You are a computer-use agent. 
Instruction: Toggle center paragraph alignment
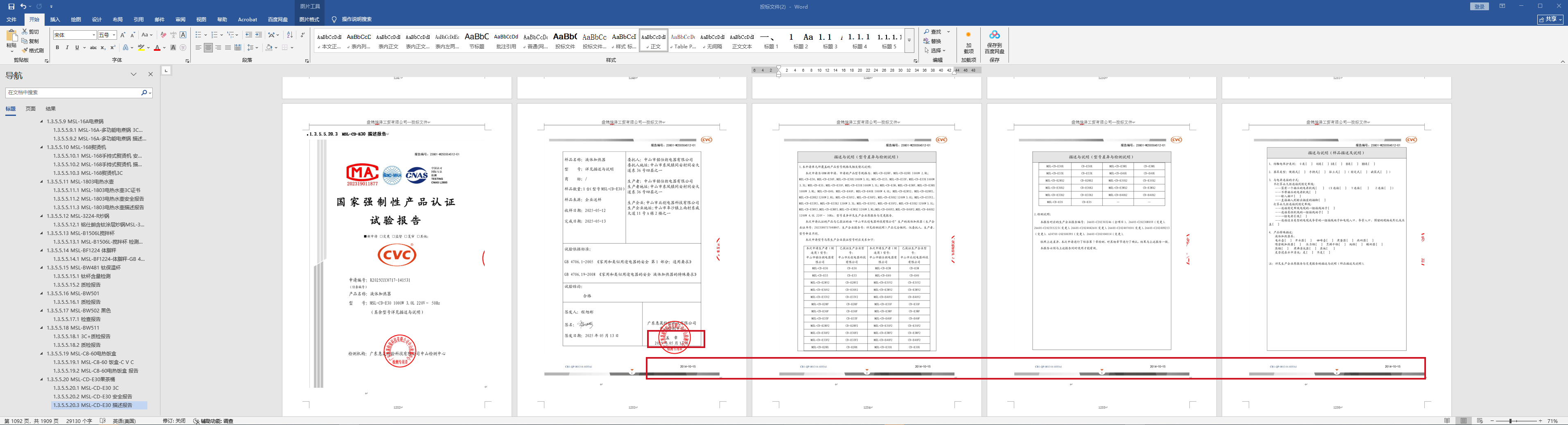point(208,47)
